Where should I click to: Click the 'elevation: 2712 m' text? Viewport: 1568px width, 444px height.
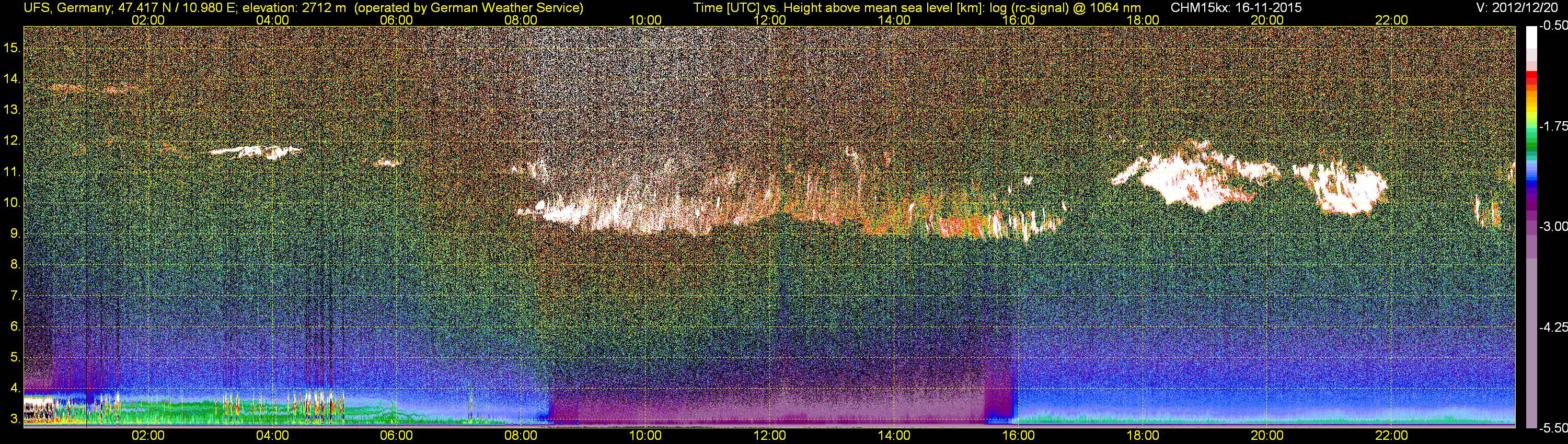click(294, 8)
